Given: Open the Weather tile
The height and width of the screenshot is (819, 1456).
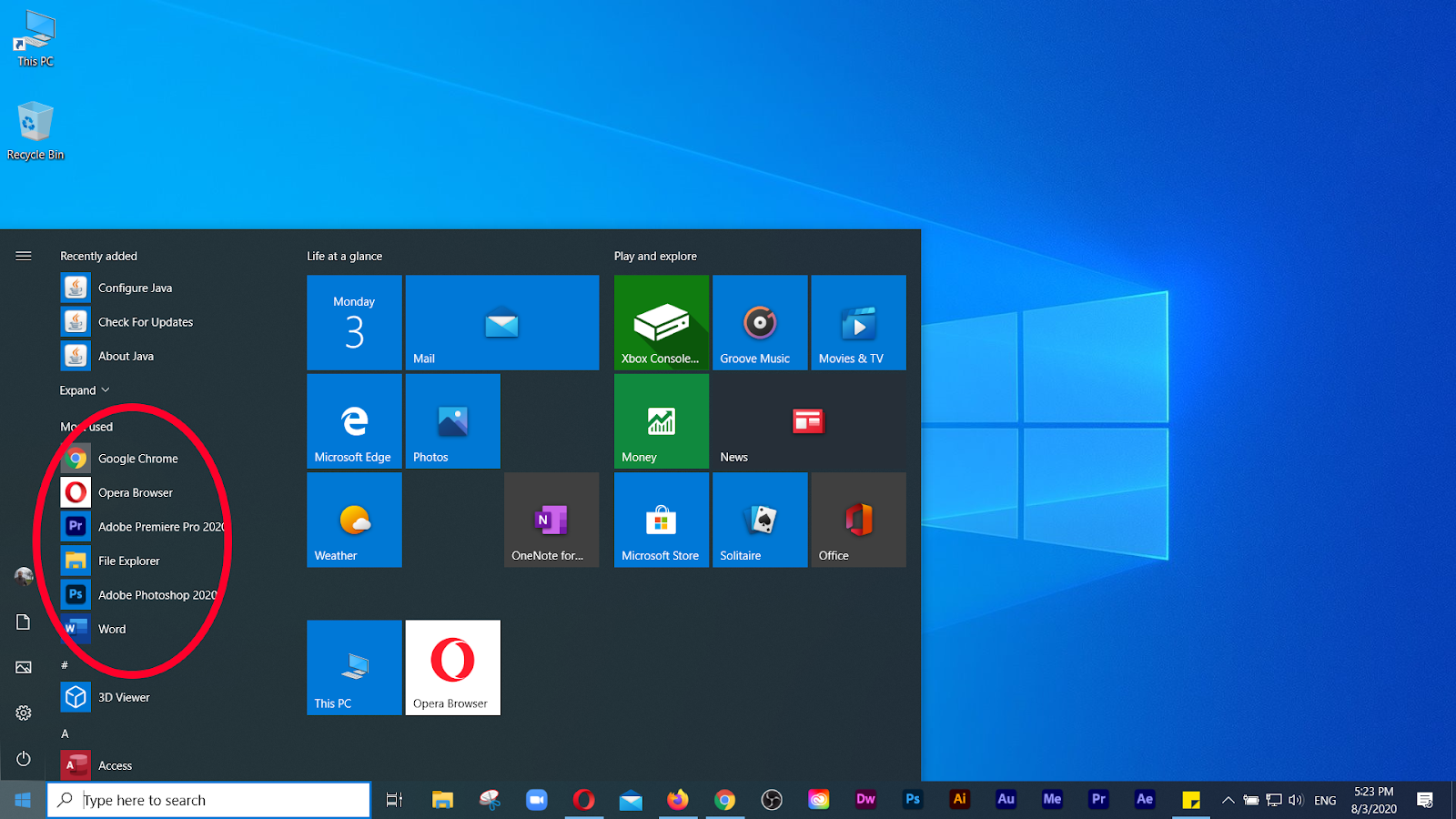Looking at the screenshot, I should tap(354, 520).
